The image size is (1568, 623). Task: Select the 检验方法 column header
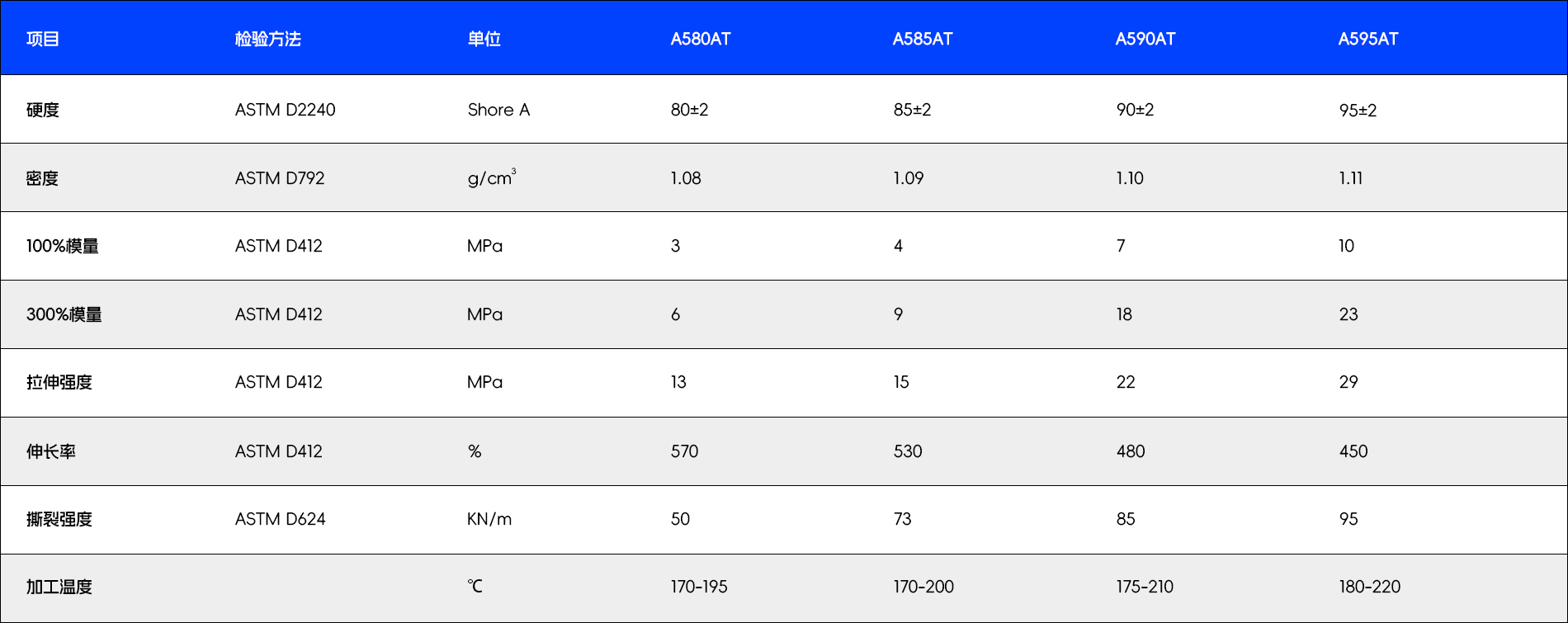tap(267, 39)
